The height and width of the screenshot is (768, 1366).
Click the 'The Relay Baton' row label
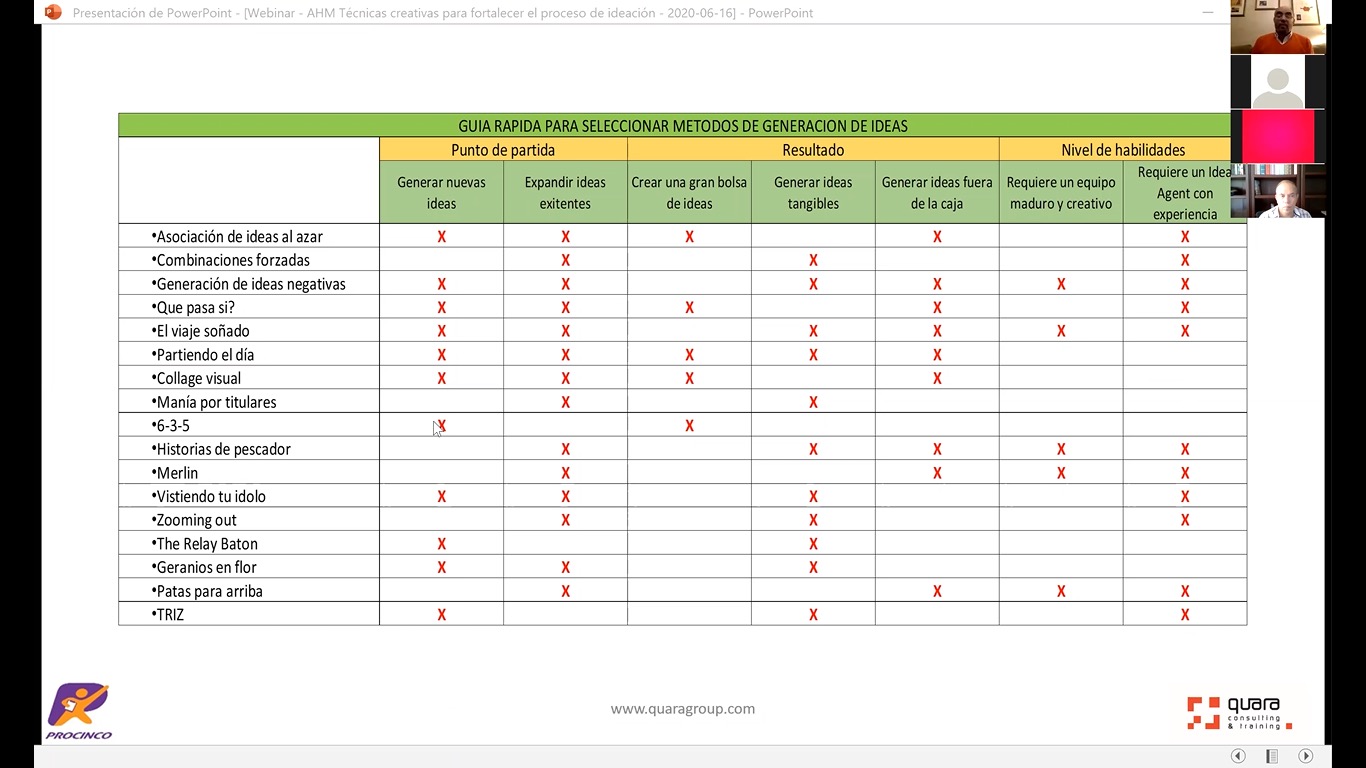[205, 544]
